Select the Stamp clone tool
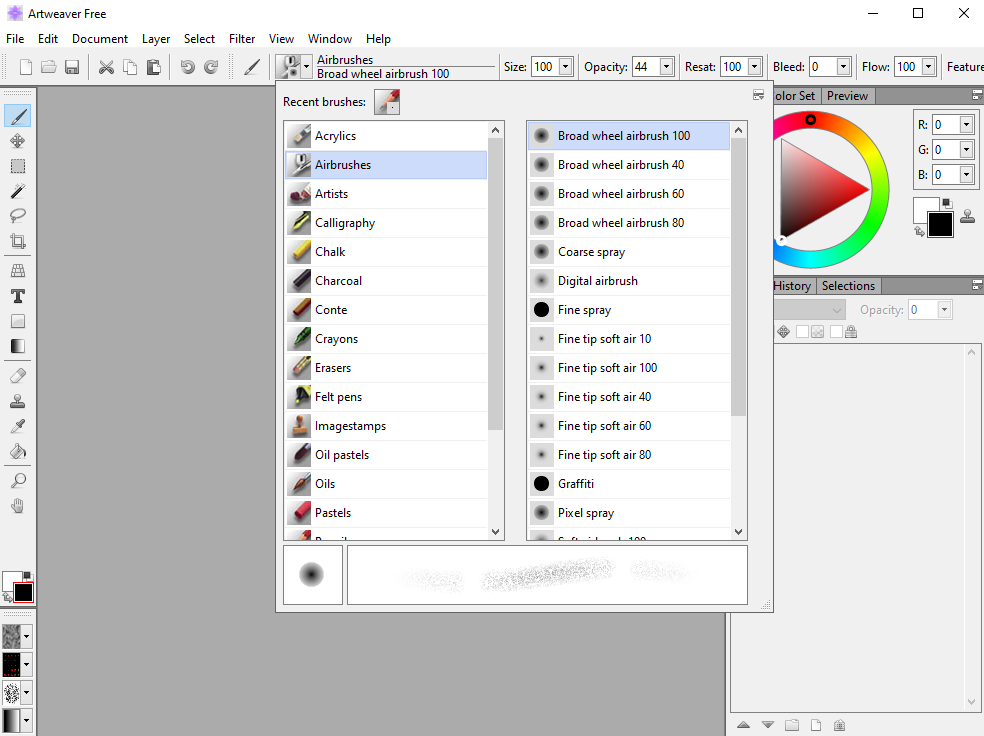984x736 pixels. coord(18,401)
